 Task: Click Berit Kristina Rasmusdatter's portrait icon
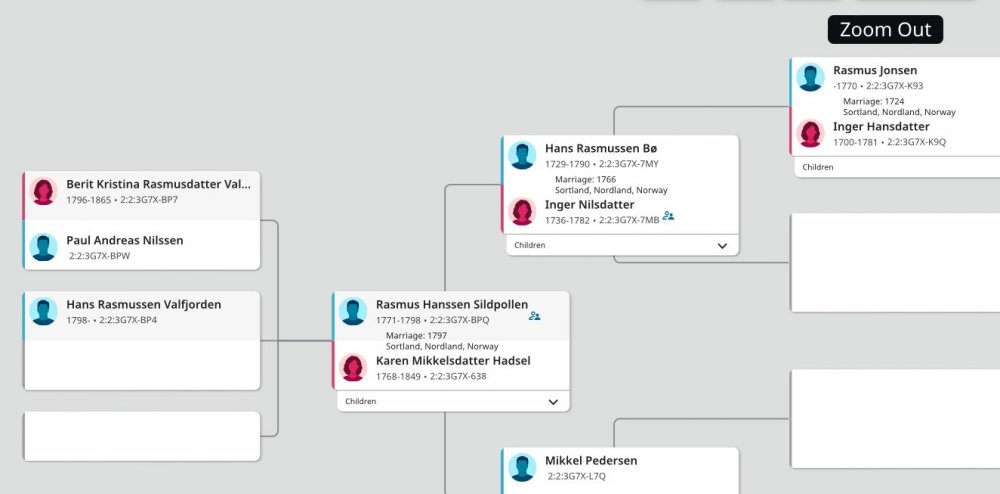point(43,191)
